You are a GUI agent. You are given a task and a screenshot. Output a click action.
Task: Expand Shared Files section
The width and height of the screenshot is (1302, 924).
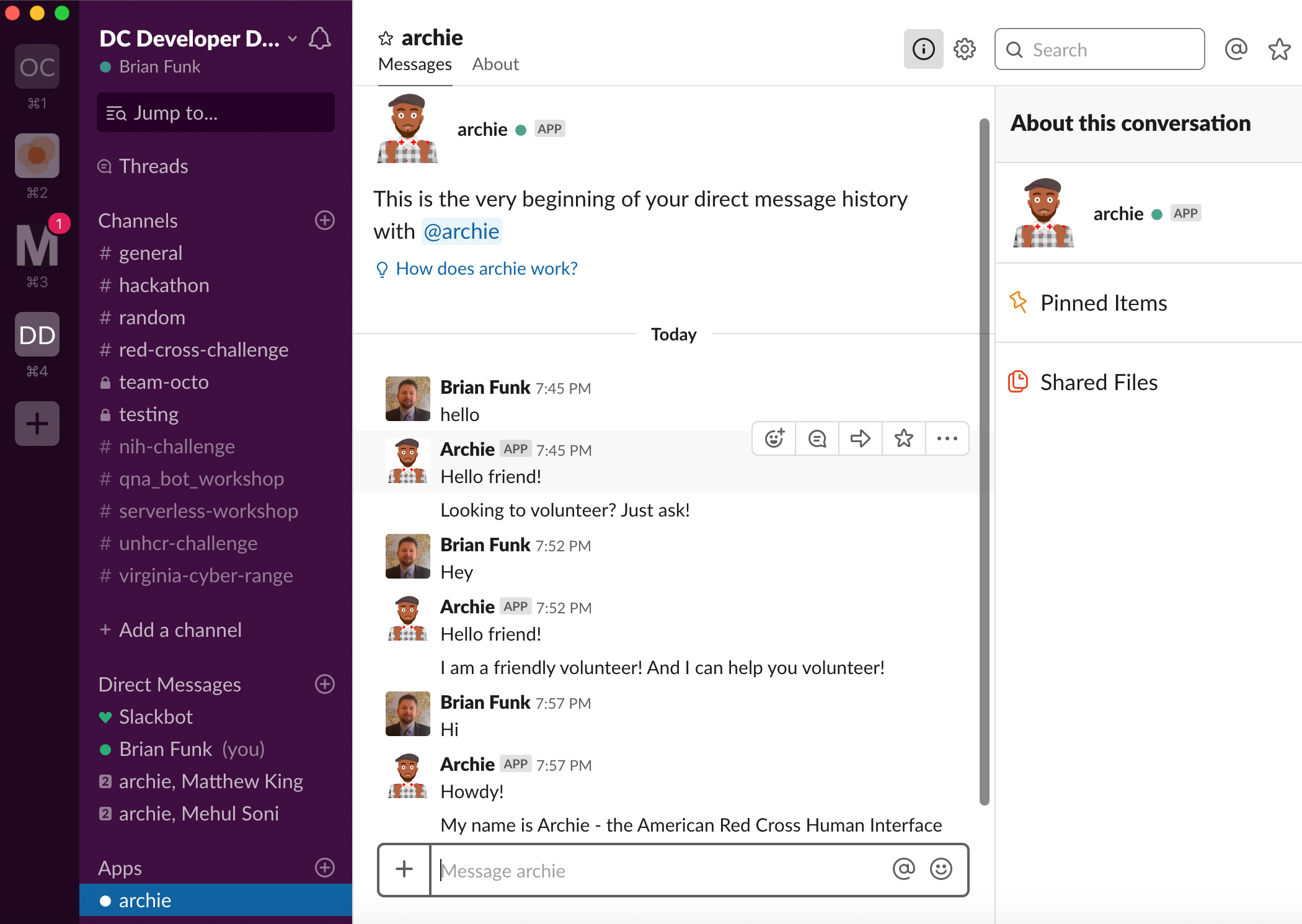point(1098,383)
